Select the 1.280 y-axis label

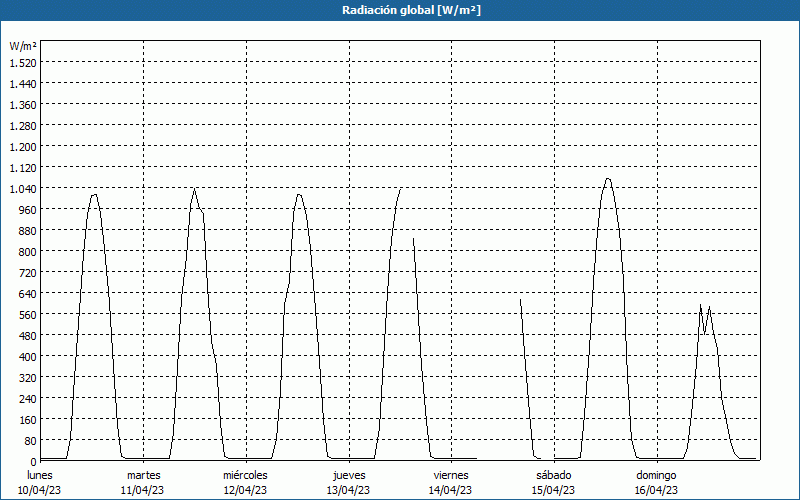click(x=23, y=126)
